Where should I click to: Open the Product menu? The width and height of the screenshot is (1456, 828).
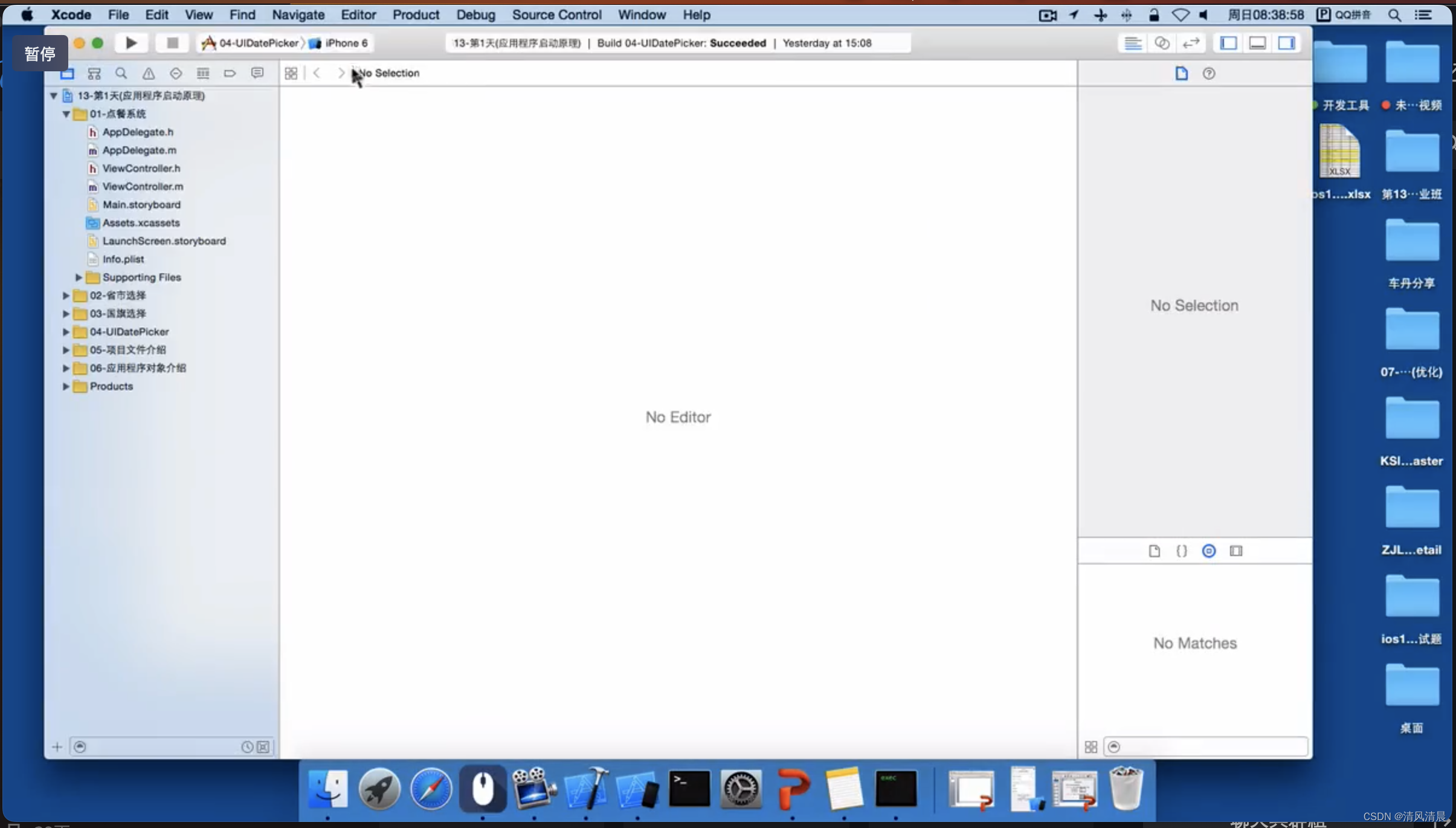point(416,15)
